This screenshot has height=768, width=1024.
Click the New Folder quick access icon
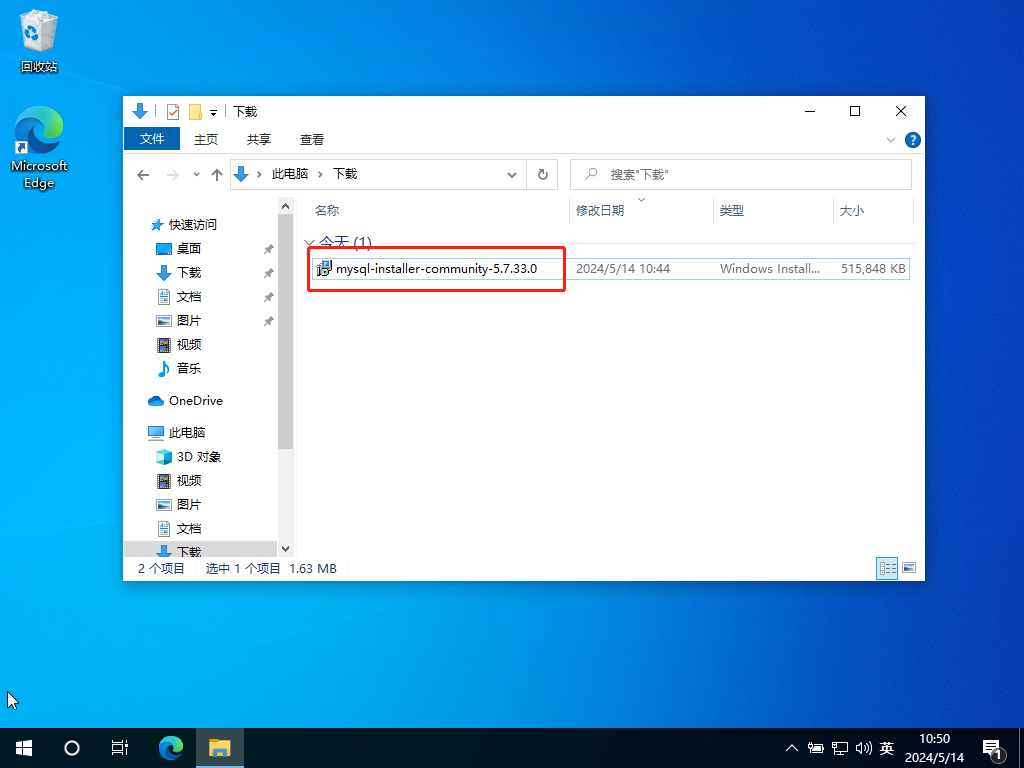[195, 112]
